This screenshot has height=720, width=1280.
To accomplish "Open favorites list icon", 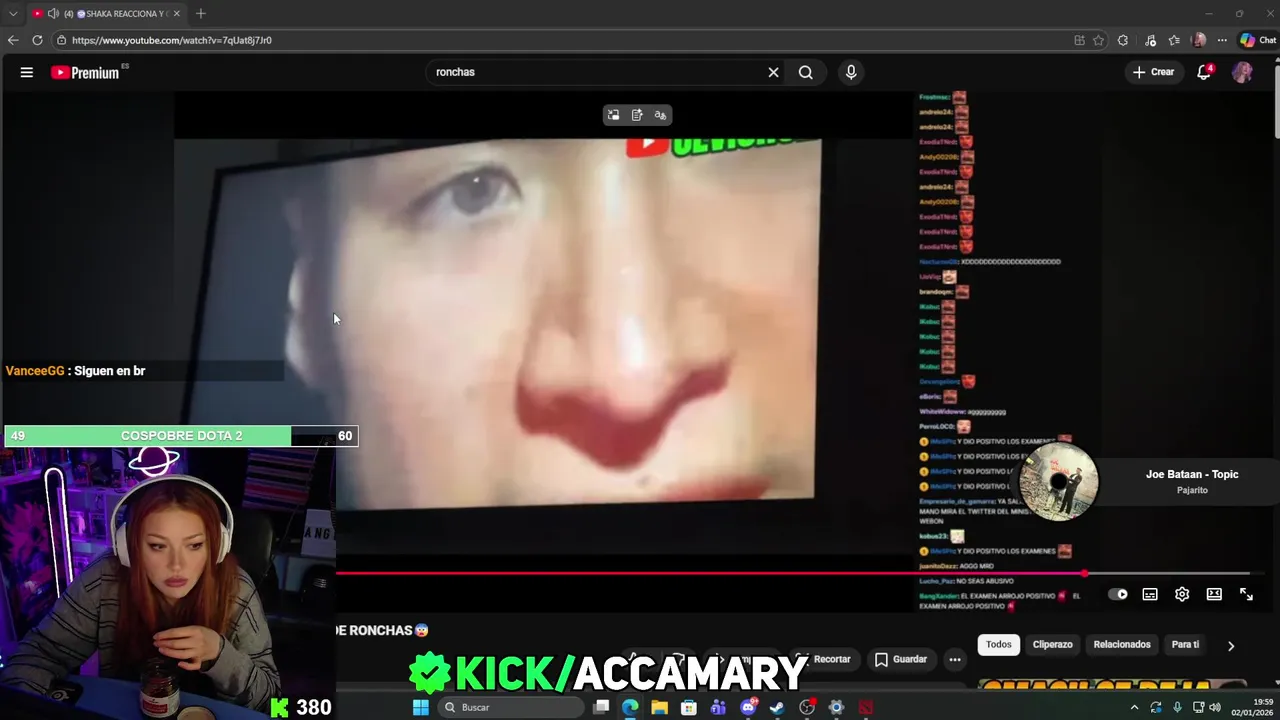I will 1174,40.
